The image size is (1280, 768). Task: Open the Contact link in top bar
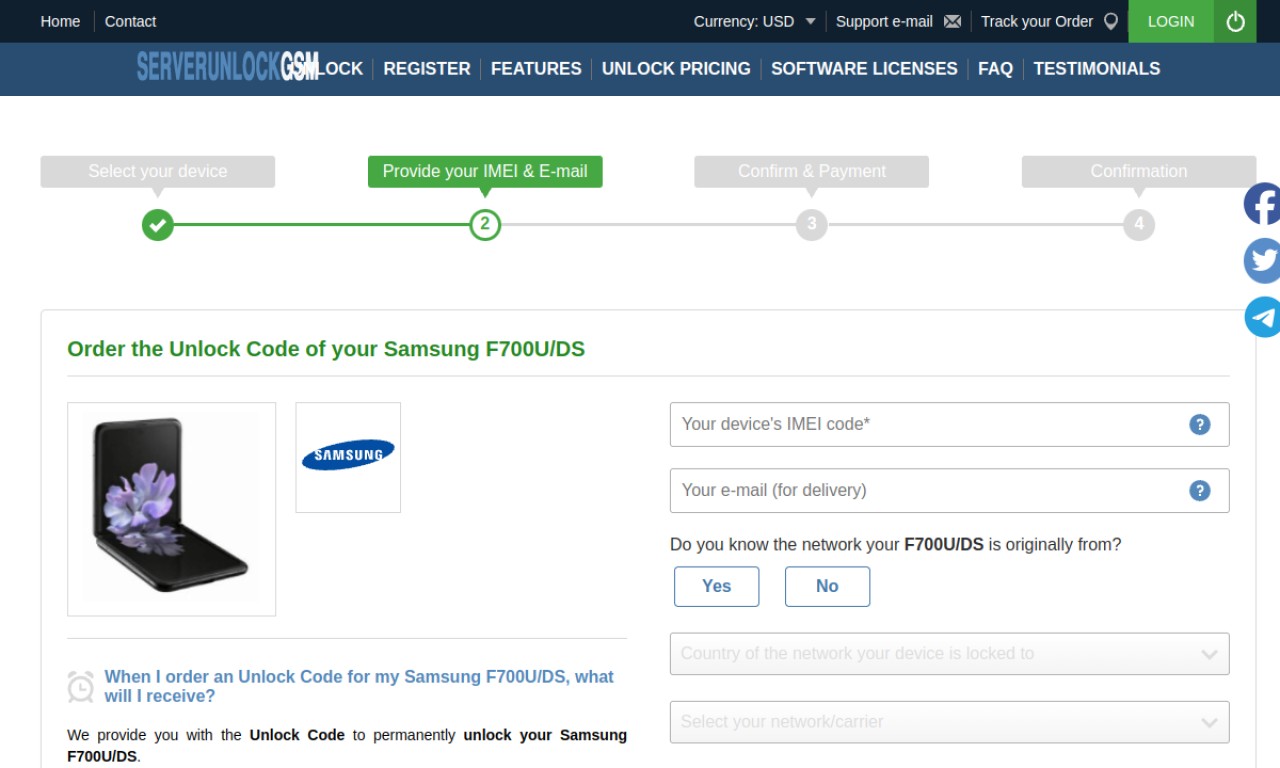click(x=130, y=21)
